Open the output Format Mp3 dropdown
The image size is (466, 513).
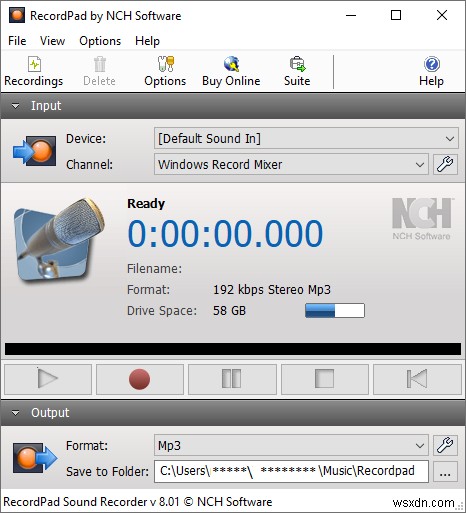point(291,445)
